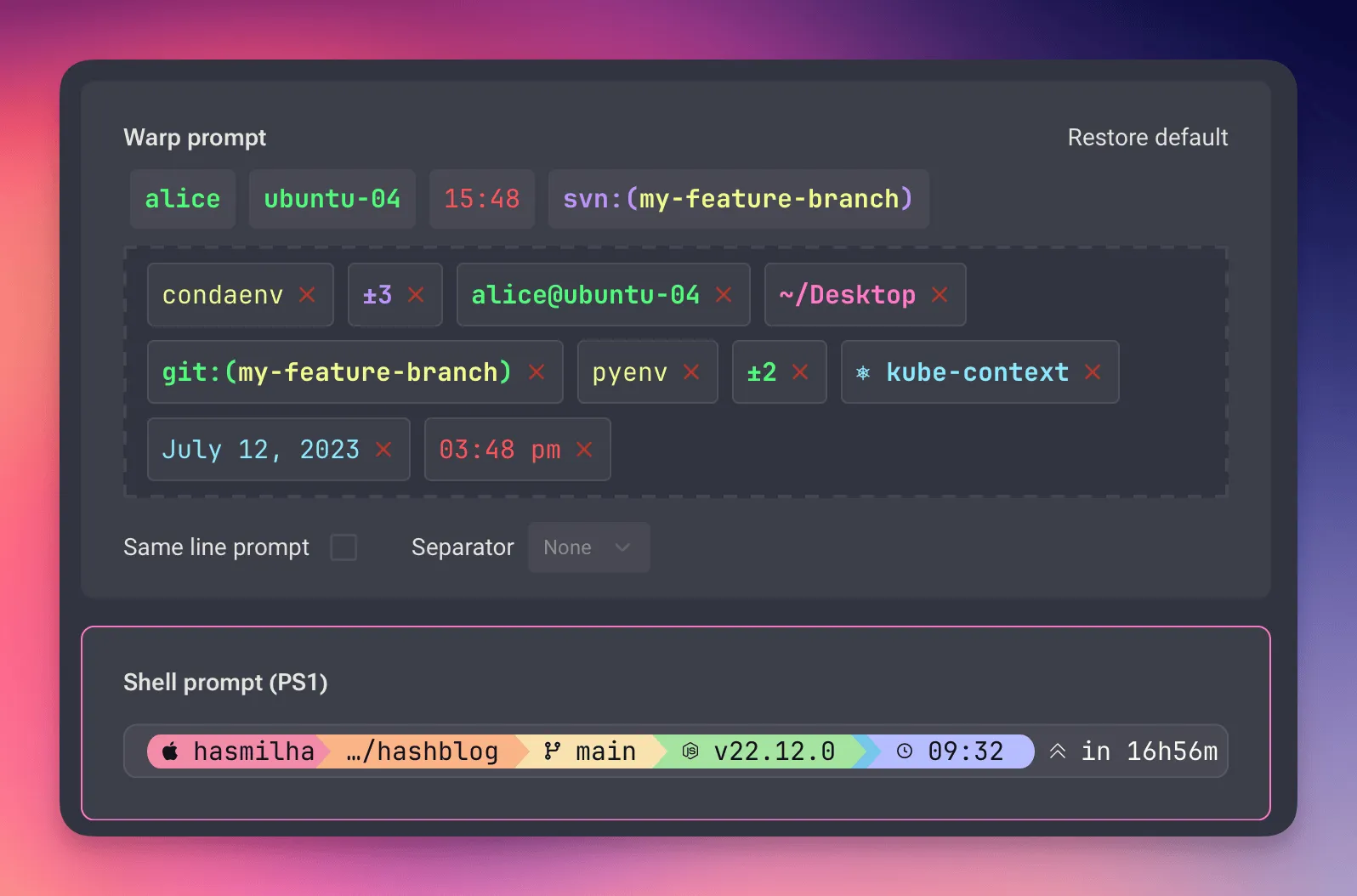Enable the Same line prompt checkbox
The width and height of the screenshot is (1357, 896).
tap(344, 547)
